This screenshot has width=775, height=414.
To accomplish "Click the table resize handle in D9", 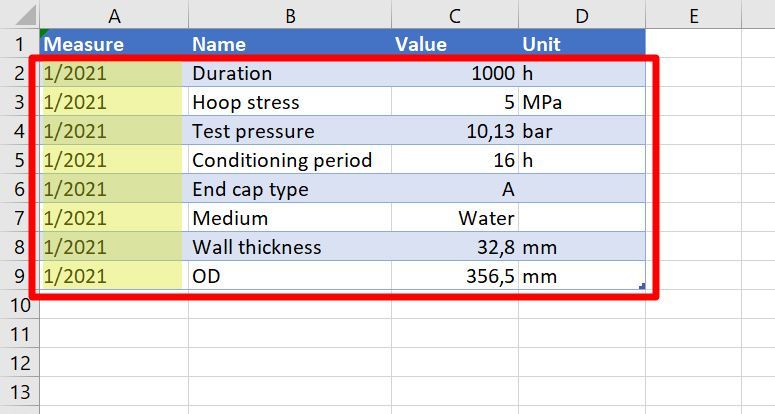I will click(x=642, y=286).
